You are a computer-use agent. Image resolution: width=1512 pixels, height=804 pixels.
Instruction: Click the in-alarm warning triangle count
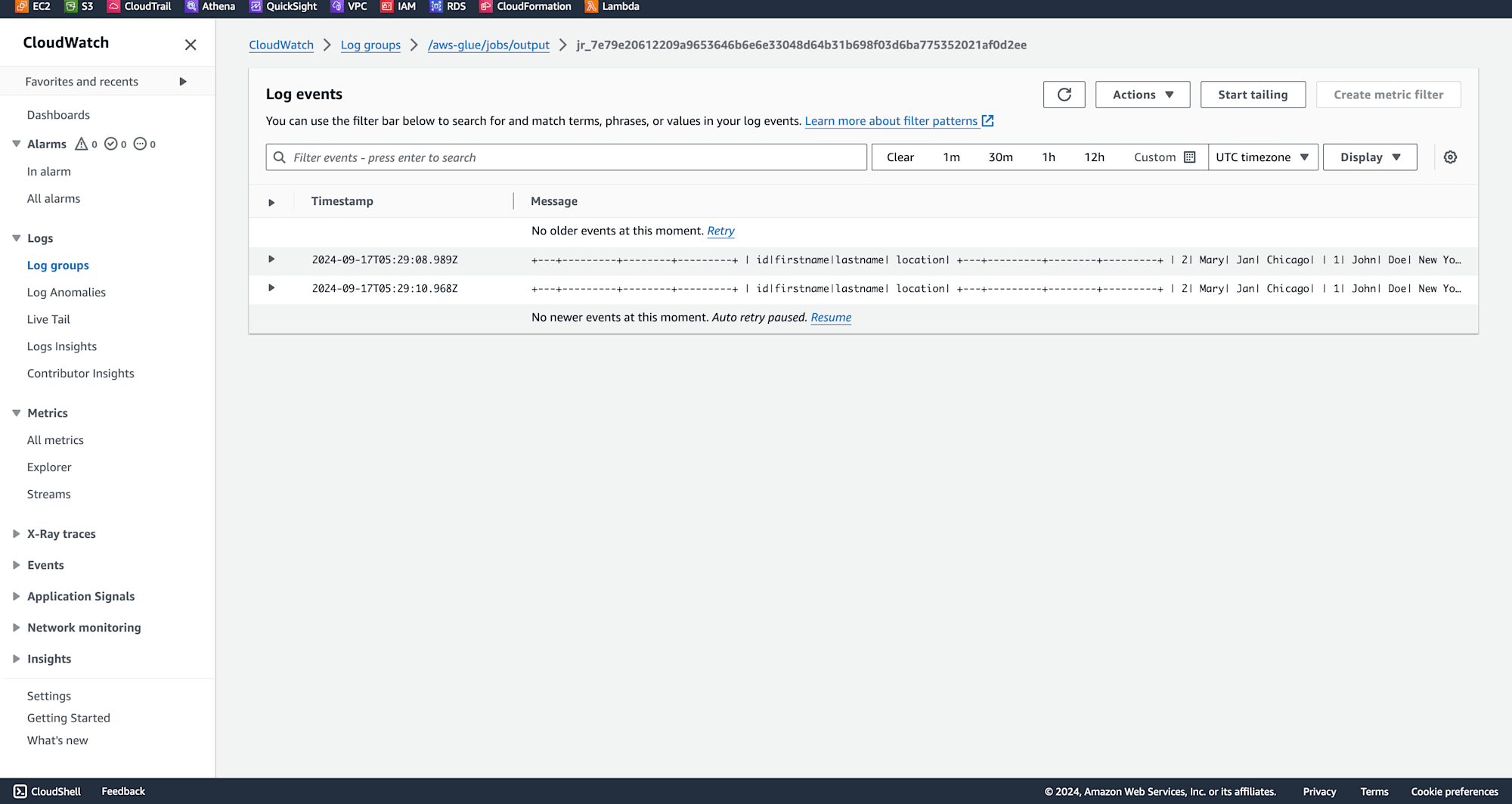coord(86,144)
